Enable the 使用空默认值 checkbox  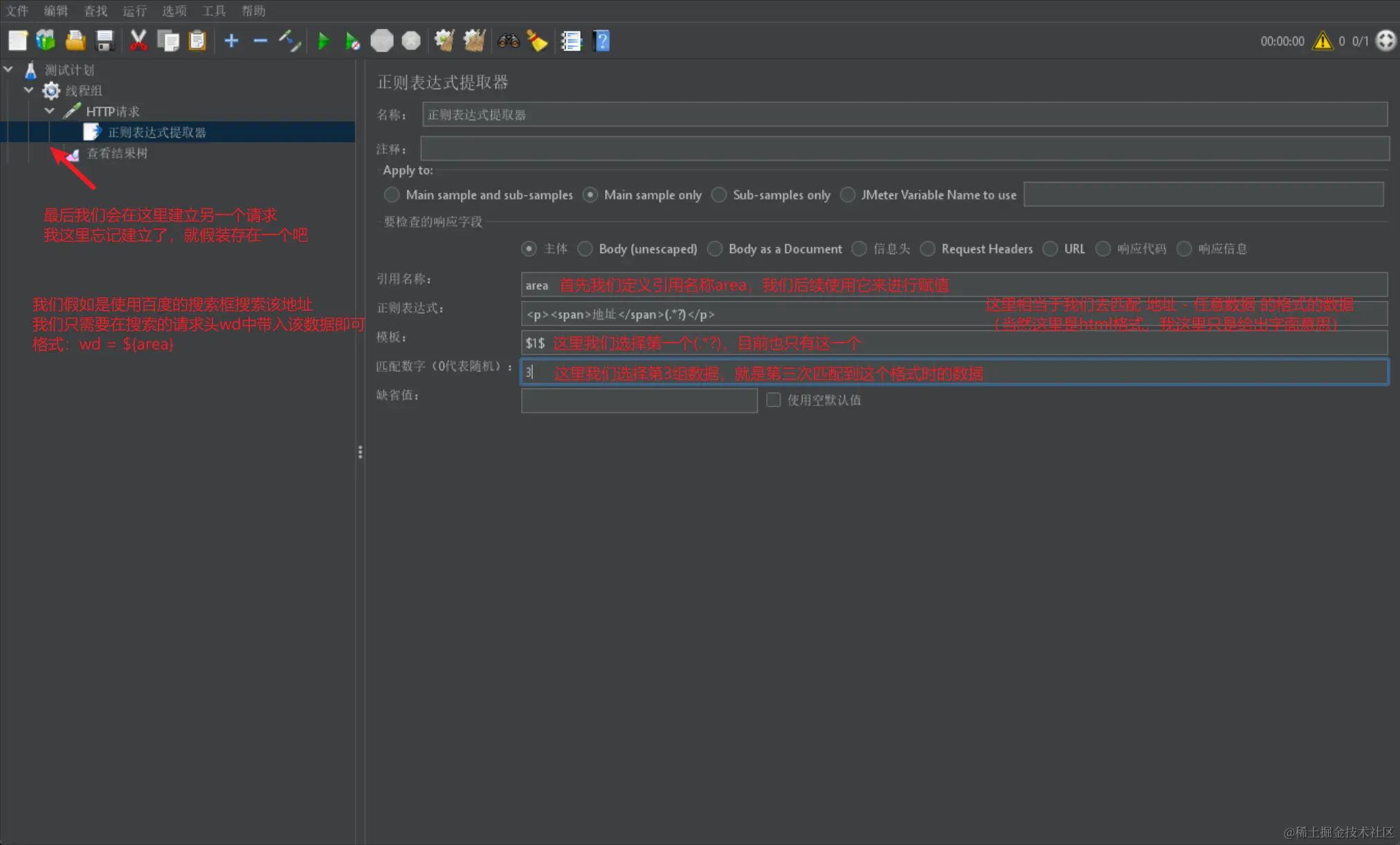[x=773, y=400]
